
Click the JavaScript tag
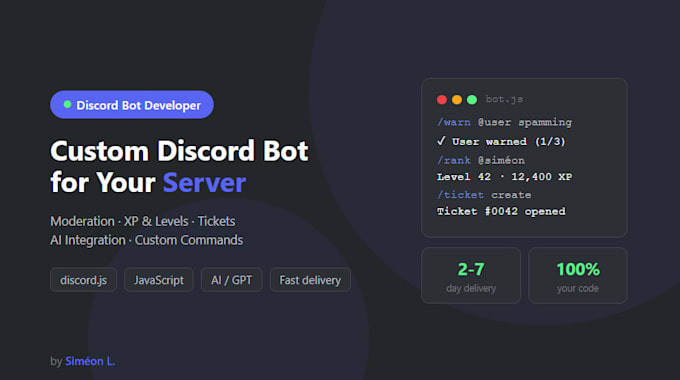[x=159, y=280]
